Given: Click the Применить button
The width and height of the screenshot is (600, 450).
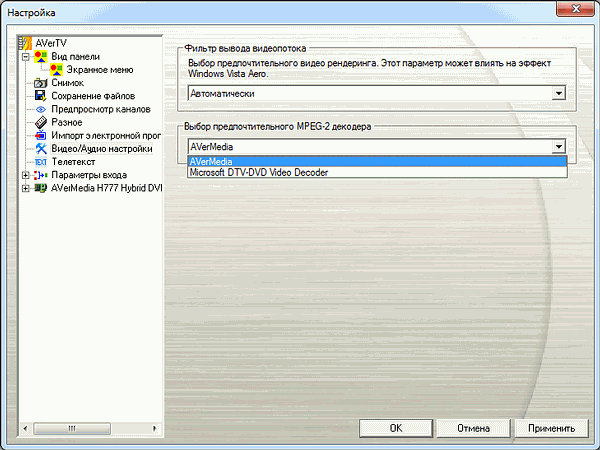Looking at the screenshot, I should pos(551,428).
